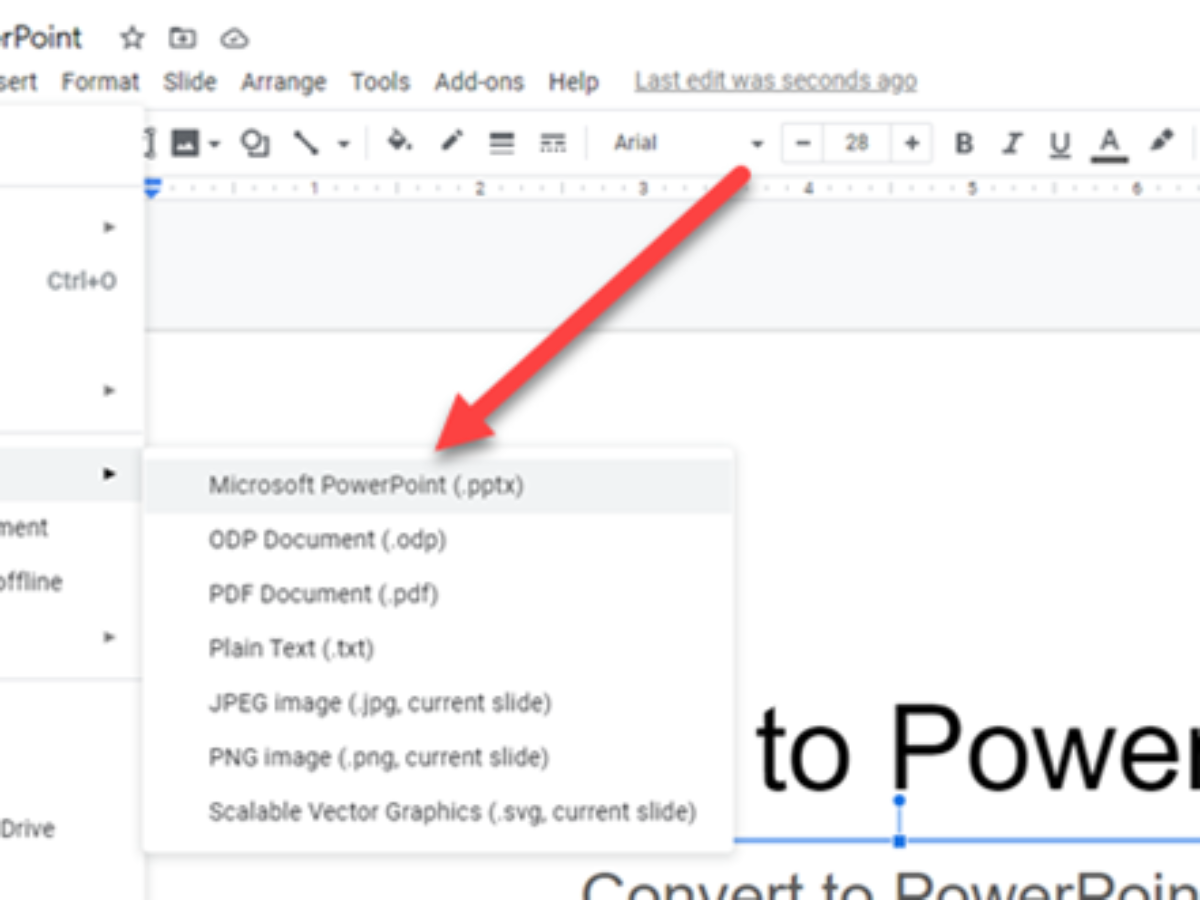Screen dimensions: 1200x900
Task: Open the Arrange menu
Action: pos(283,81)
